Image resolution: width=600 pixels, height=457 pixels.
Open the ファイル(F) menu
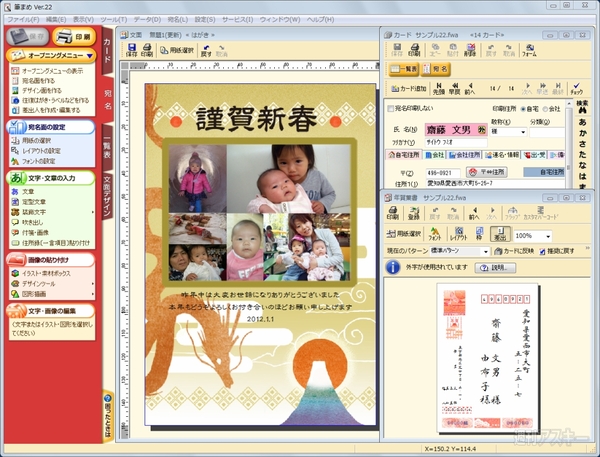23,19
